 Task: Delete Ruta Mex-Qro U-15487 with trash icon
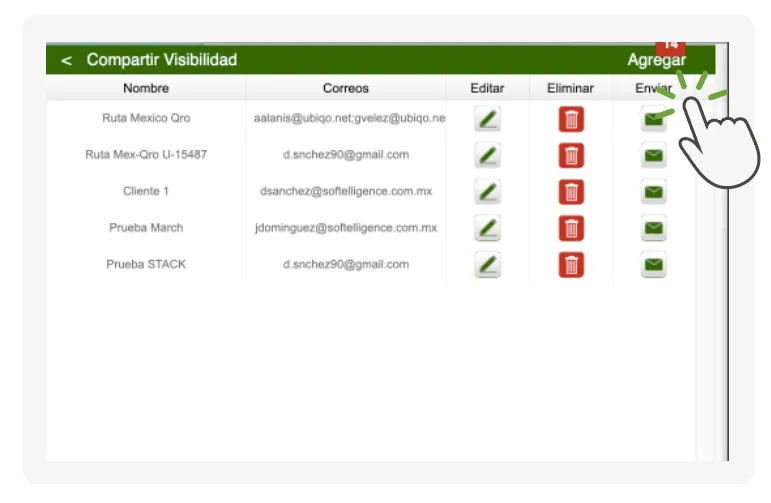[571, 155]
